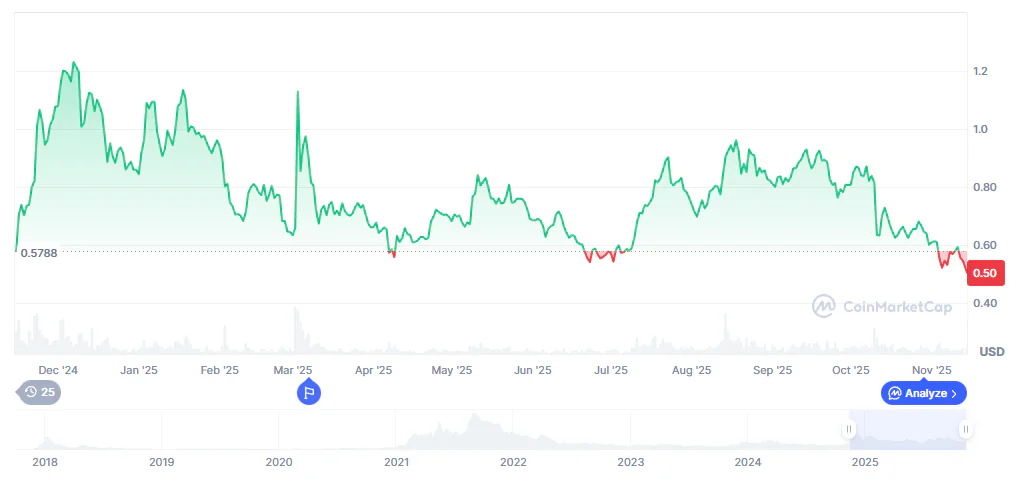Viewport: 1022px width, 497px height.
Task: Select 2023 in the overview timeline
Action: pyautogui.click(x=630, y=463)
